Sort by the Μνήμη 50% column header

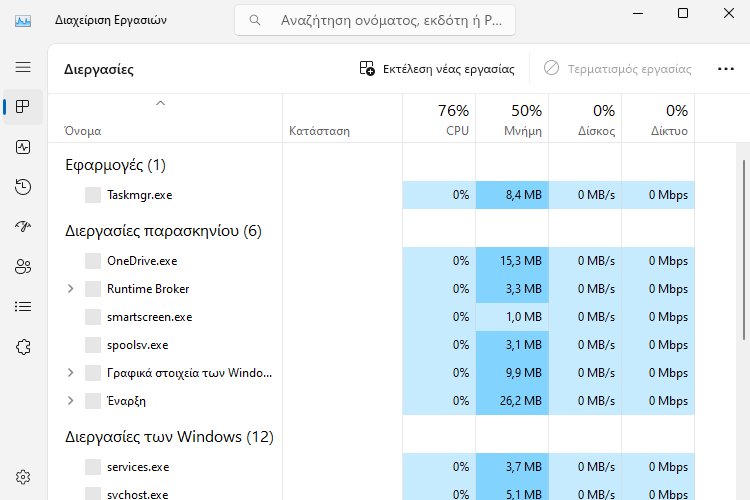[x=512, y=119]
